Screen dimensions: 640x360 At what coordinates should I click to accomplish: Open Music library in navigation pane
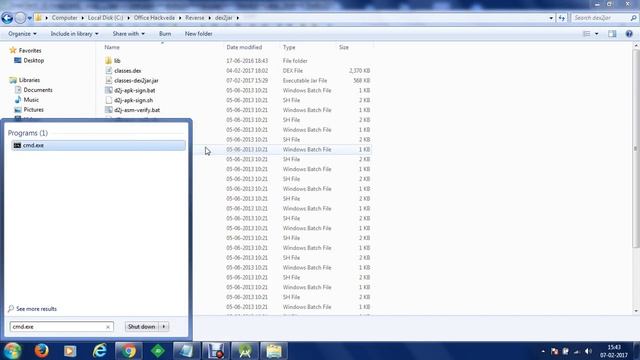click(31, 100)
